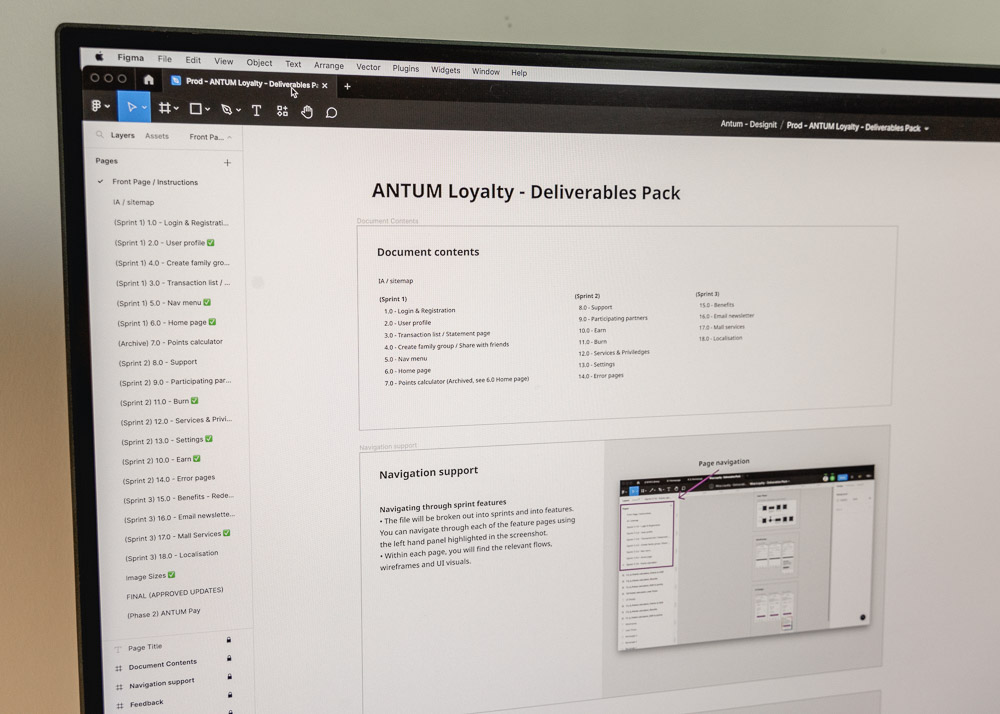1000x714 pixels.
Task: Open the Plugins menu
Action: pyautogui.click(x=406, y=68)
